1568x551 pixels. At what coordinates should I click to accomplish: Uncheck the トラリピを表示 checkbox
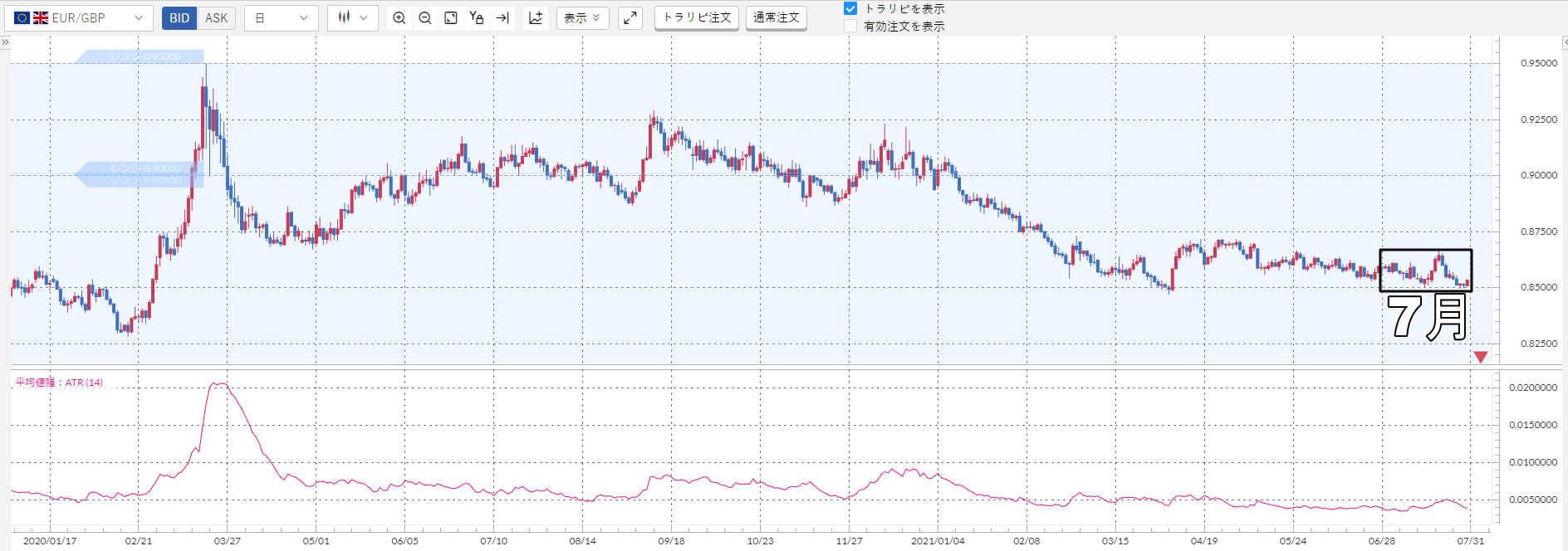[x=850, y=8]
